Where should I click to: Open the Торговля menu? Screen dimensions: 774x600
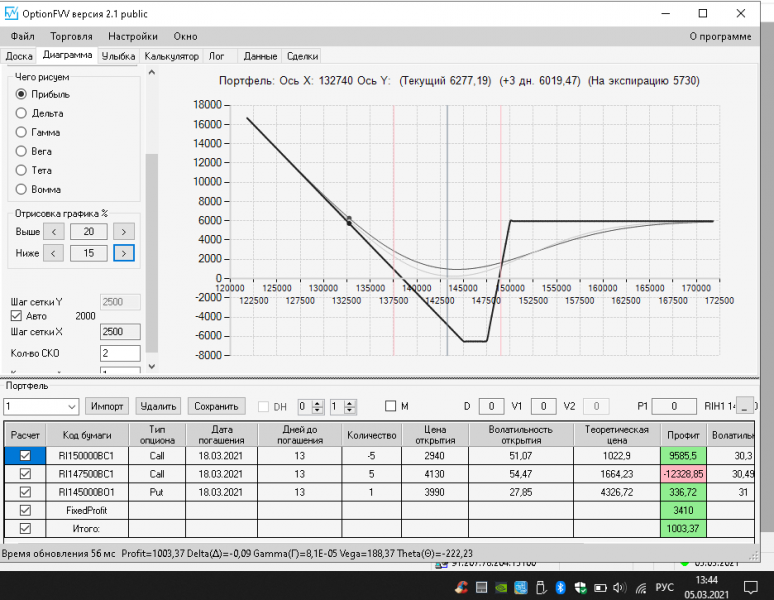click(72, 37)
